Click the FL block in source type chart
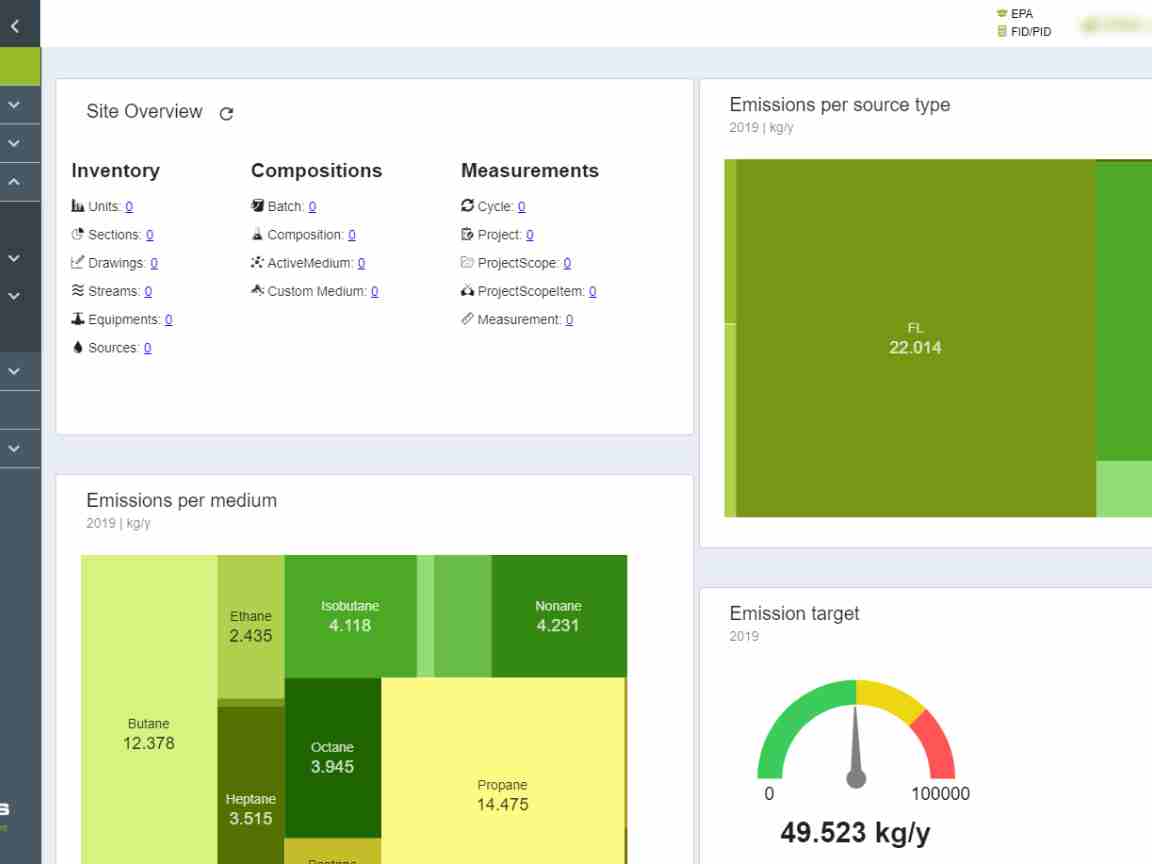Viewport: 1152px width, 864px height. pyautogui.click(x=915, y=338)
